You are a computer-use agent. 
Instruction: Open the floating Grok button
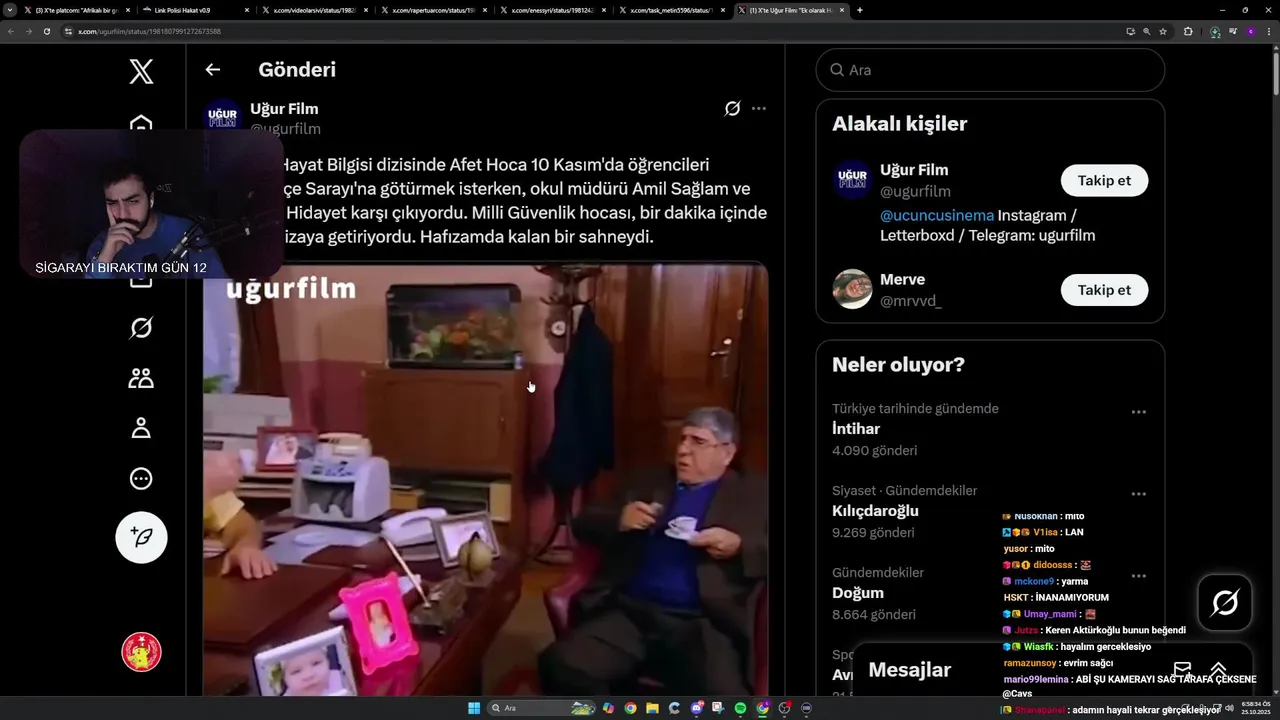pos(1225,602)
